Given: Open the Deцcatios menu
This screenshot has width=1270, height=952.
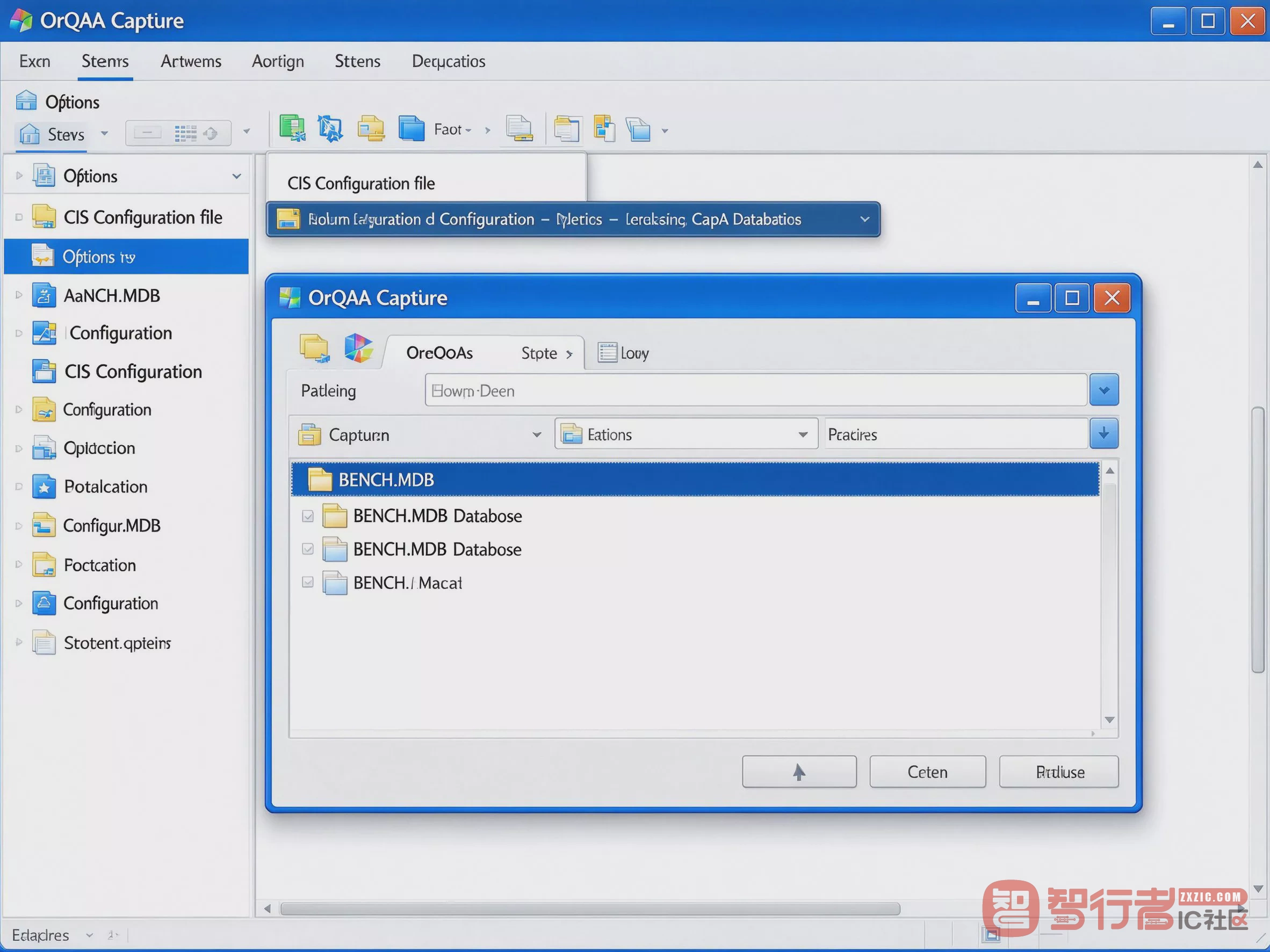Looking at the screenshot, I should [x=449, y=61].
